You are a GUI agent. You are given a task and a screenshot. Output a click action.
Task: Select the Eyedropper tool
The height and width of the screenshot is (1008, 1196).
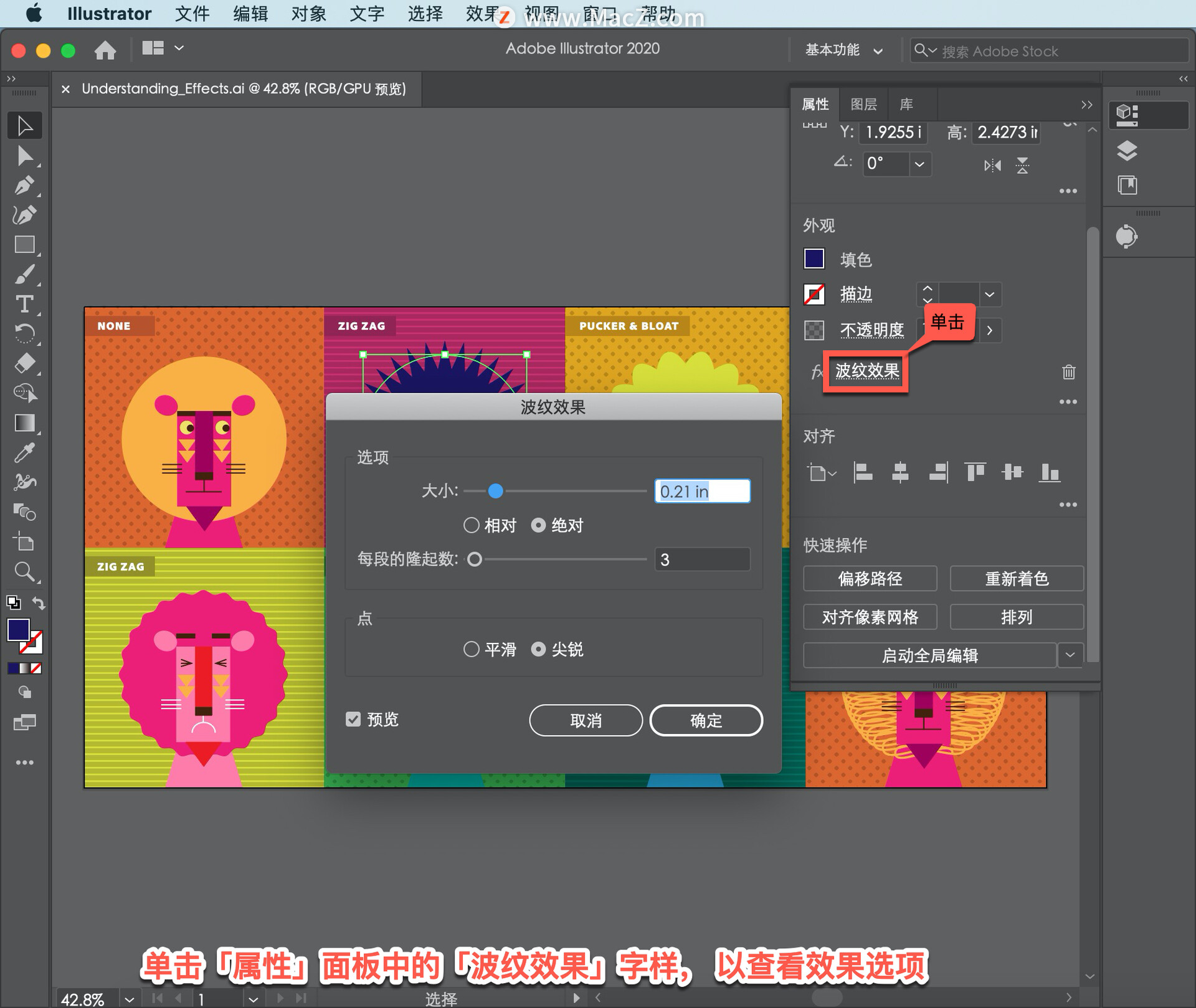coord(25,453)
